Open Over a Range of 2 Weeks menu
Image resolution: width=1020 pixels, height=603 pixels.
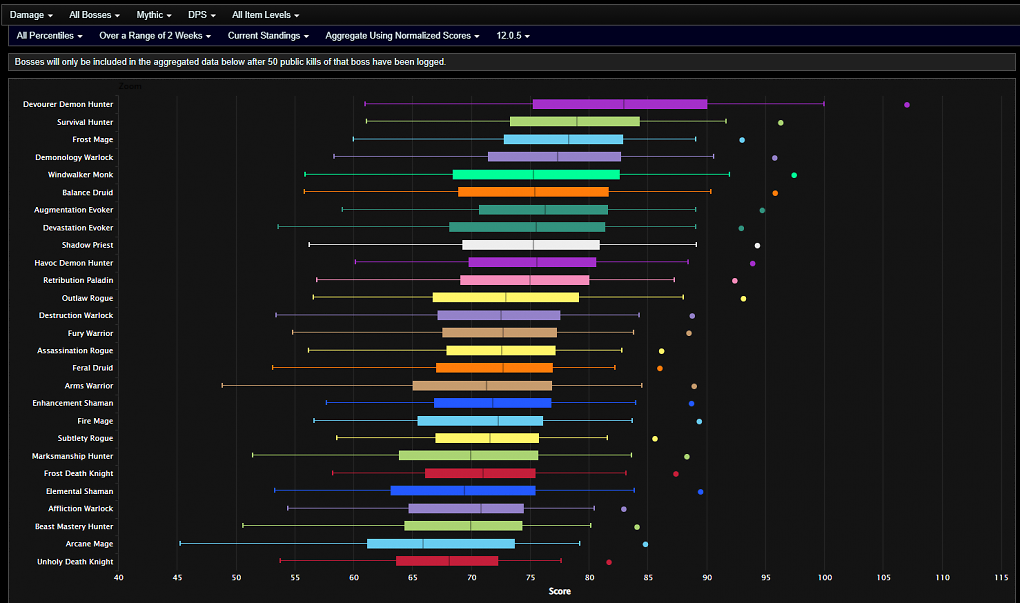tap(155, 36)
